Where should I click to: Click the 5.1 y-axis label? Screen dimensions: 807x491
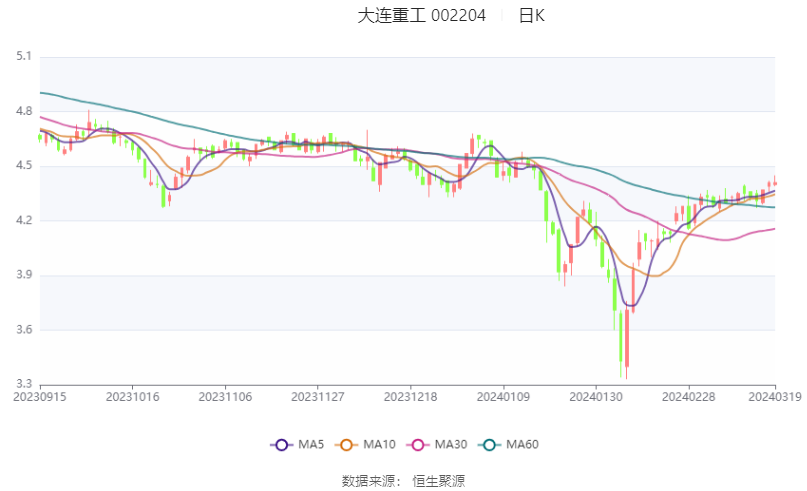coord(24,56)
